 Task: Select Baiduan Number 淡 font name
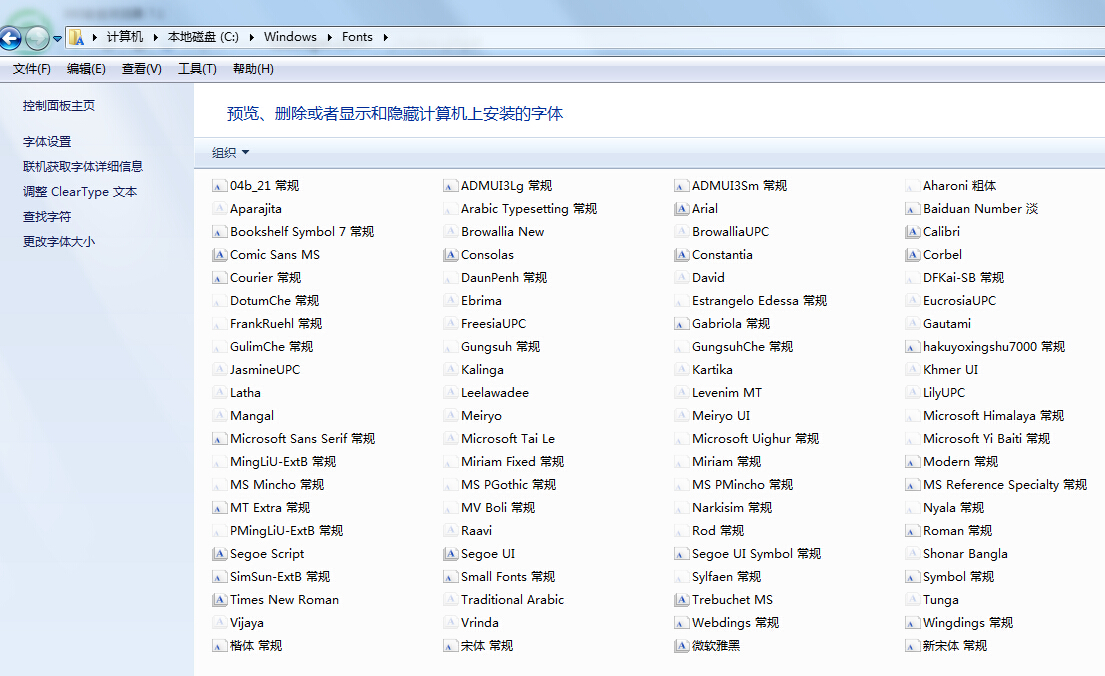981,209
